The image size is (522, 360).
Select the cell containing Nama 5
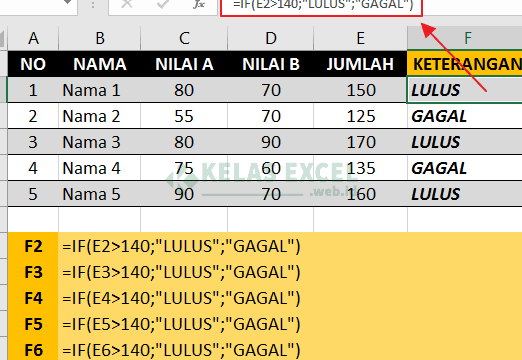(100, 194)
